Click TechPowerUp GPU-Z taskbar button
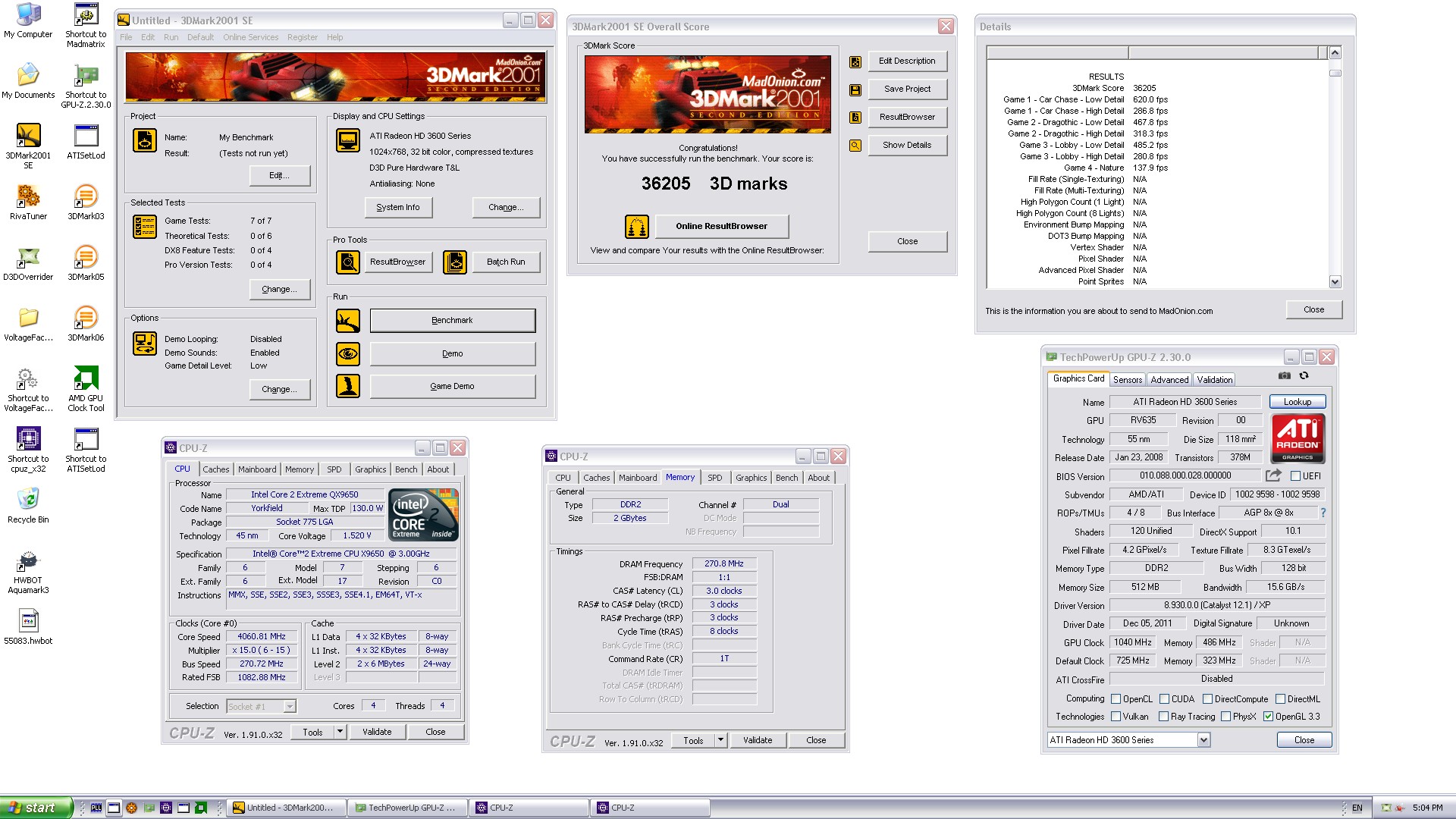Screen dimensions: 1456x819 (406, 808)
